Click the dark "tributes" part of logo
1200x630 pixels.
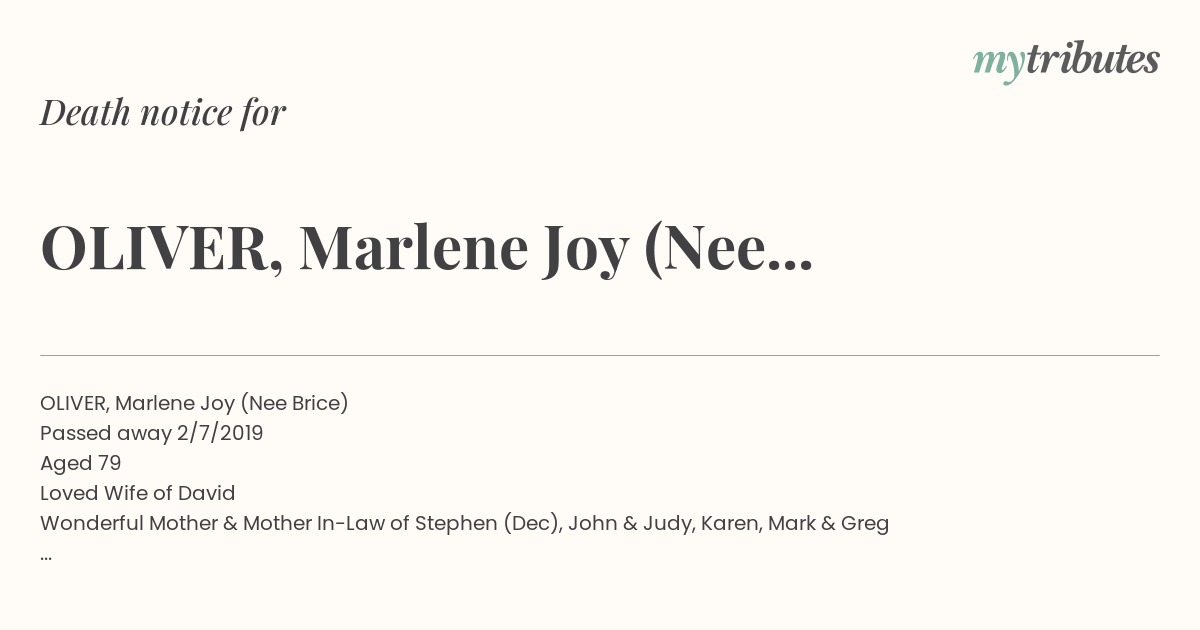point(1092,60)
